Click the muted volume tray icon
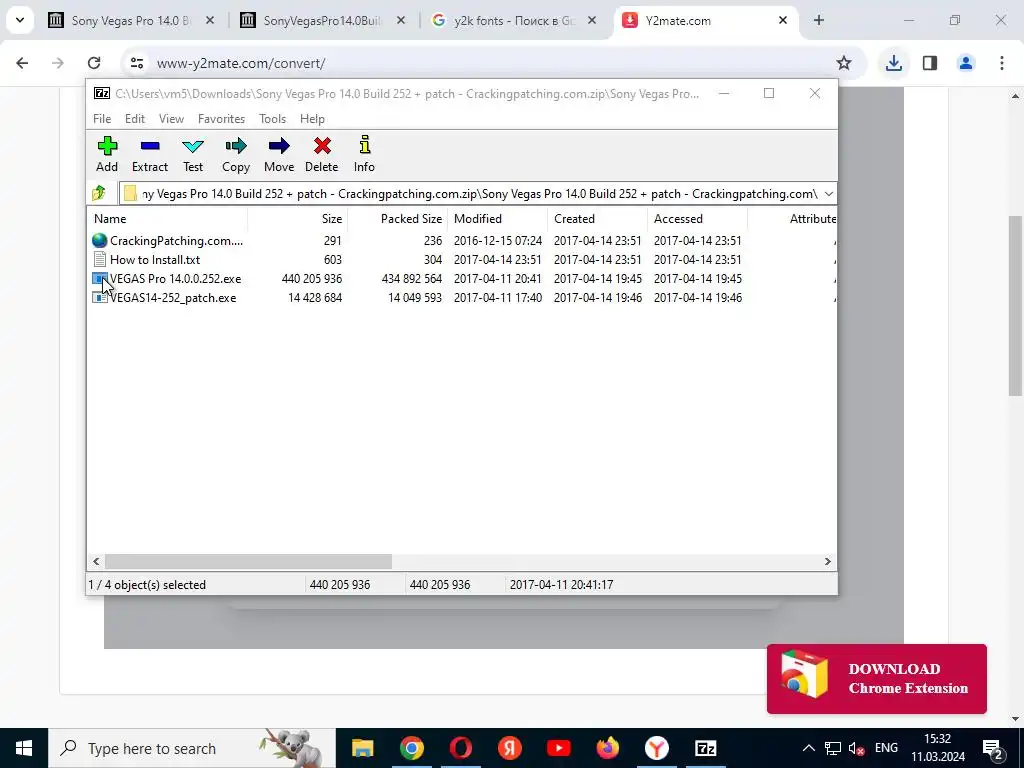Image resolution: width=1024 pixels, height=768 pixels. [x=856, y=748]
